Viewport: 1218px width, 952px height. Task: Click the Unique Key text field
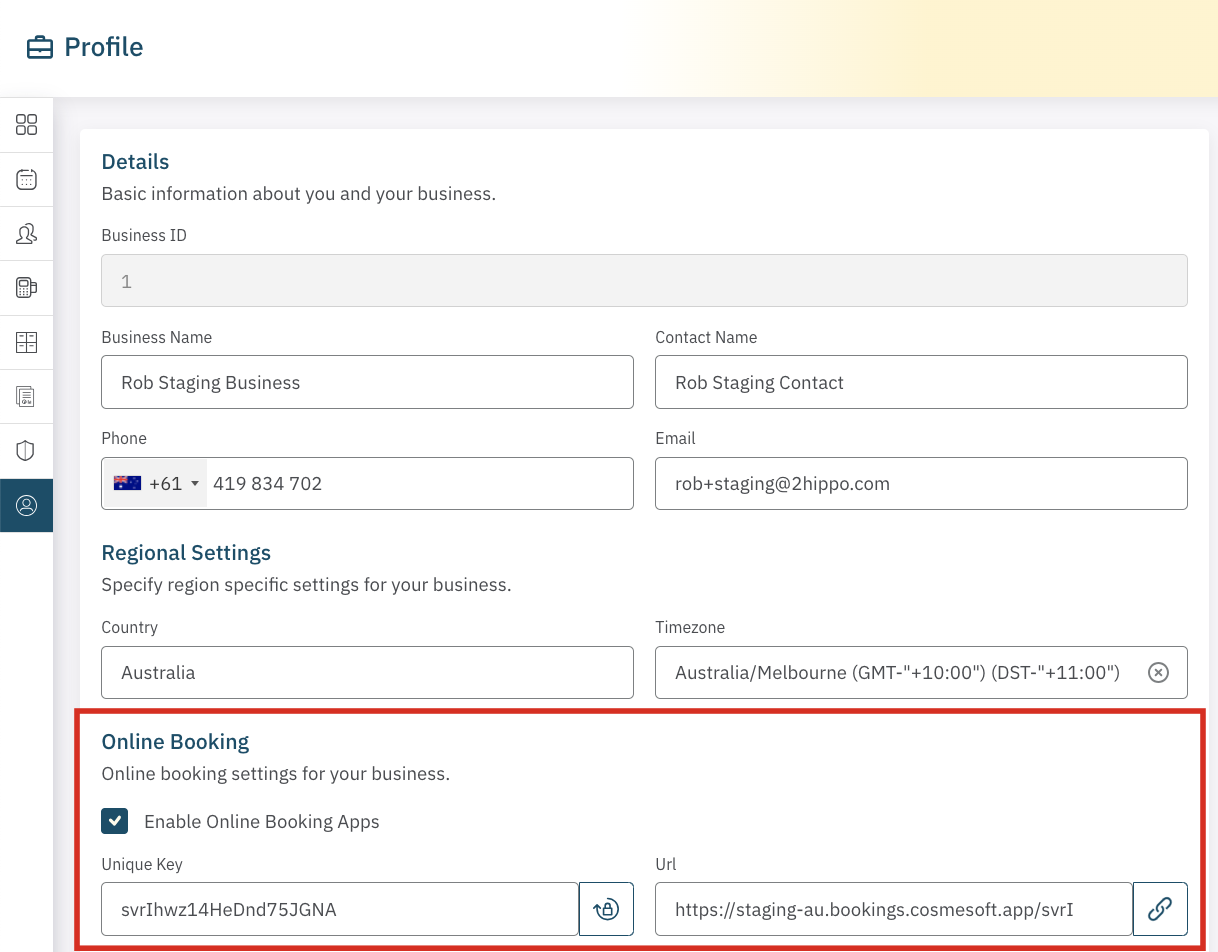(x=339, y=909)
